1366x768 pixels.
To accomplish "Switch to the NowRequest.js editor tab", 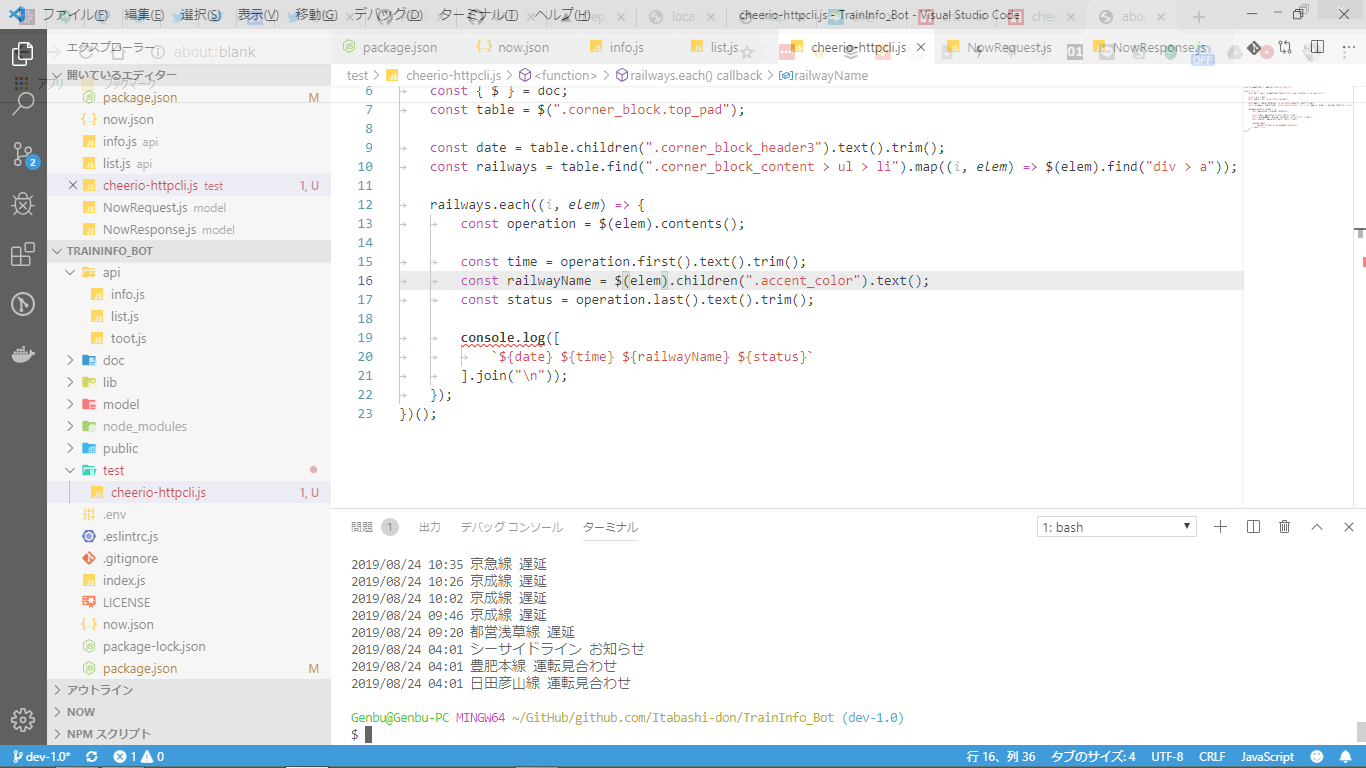I will 1008,48.
